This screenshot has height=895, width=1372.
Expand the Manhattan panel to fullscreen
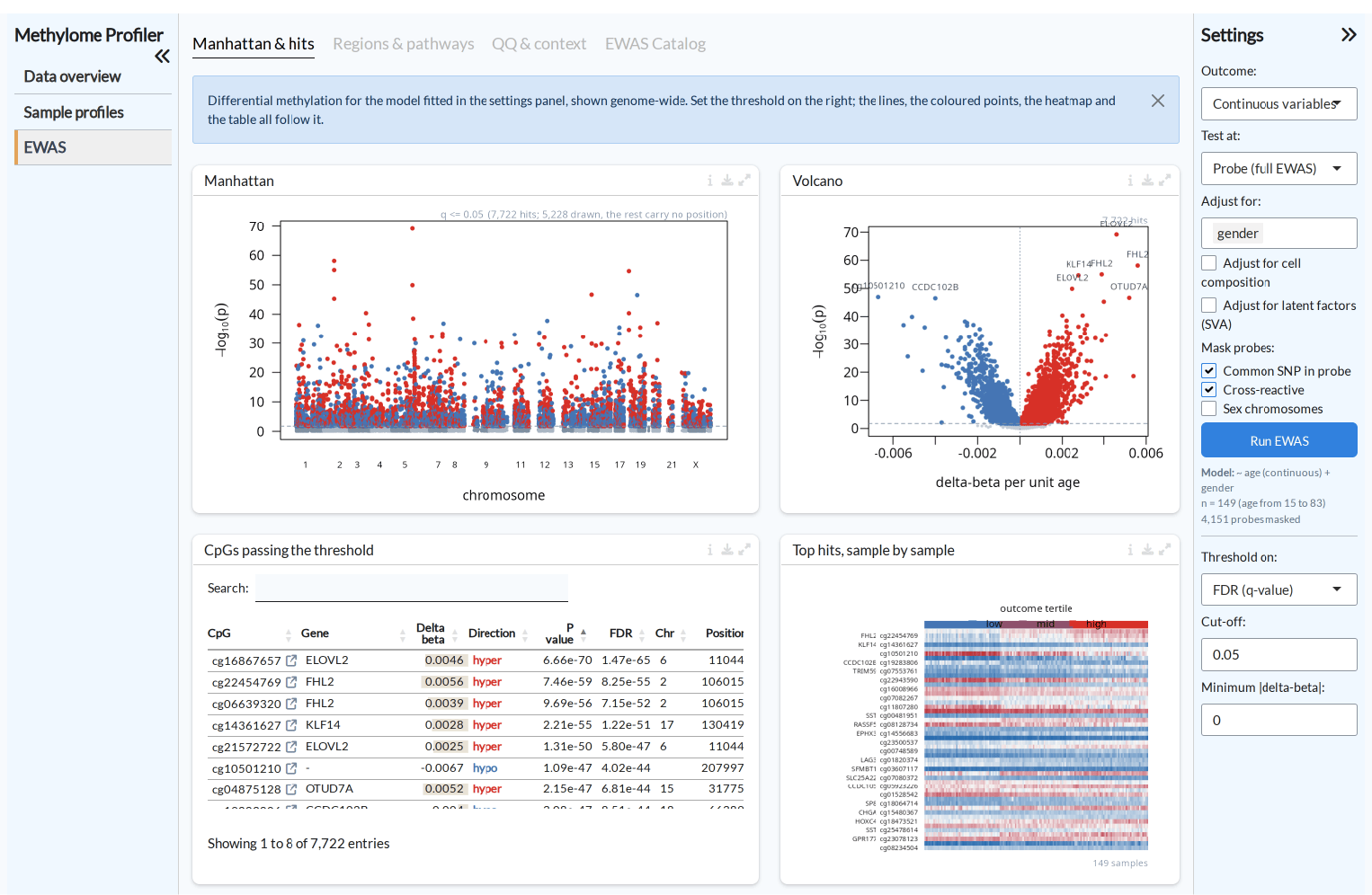click(x=744, y=181)
